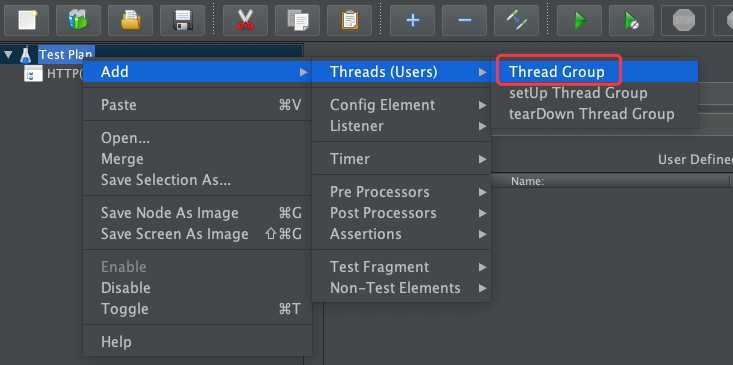Choose Paste from the context menu
The height and width of the screenshot is (365, 733).
click(197, 105)
